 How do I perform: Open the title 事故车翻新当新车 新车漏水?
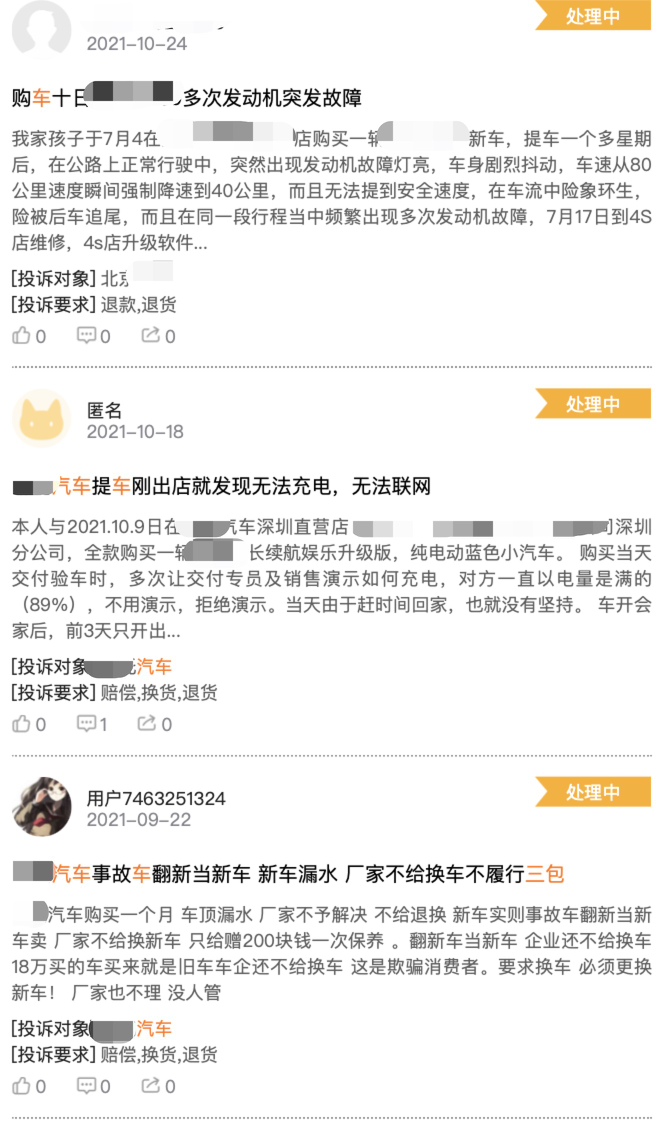coord(288,874)
